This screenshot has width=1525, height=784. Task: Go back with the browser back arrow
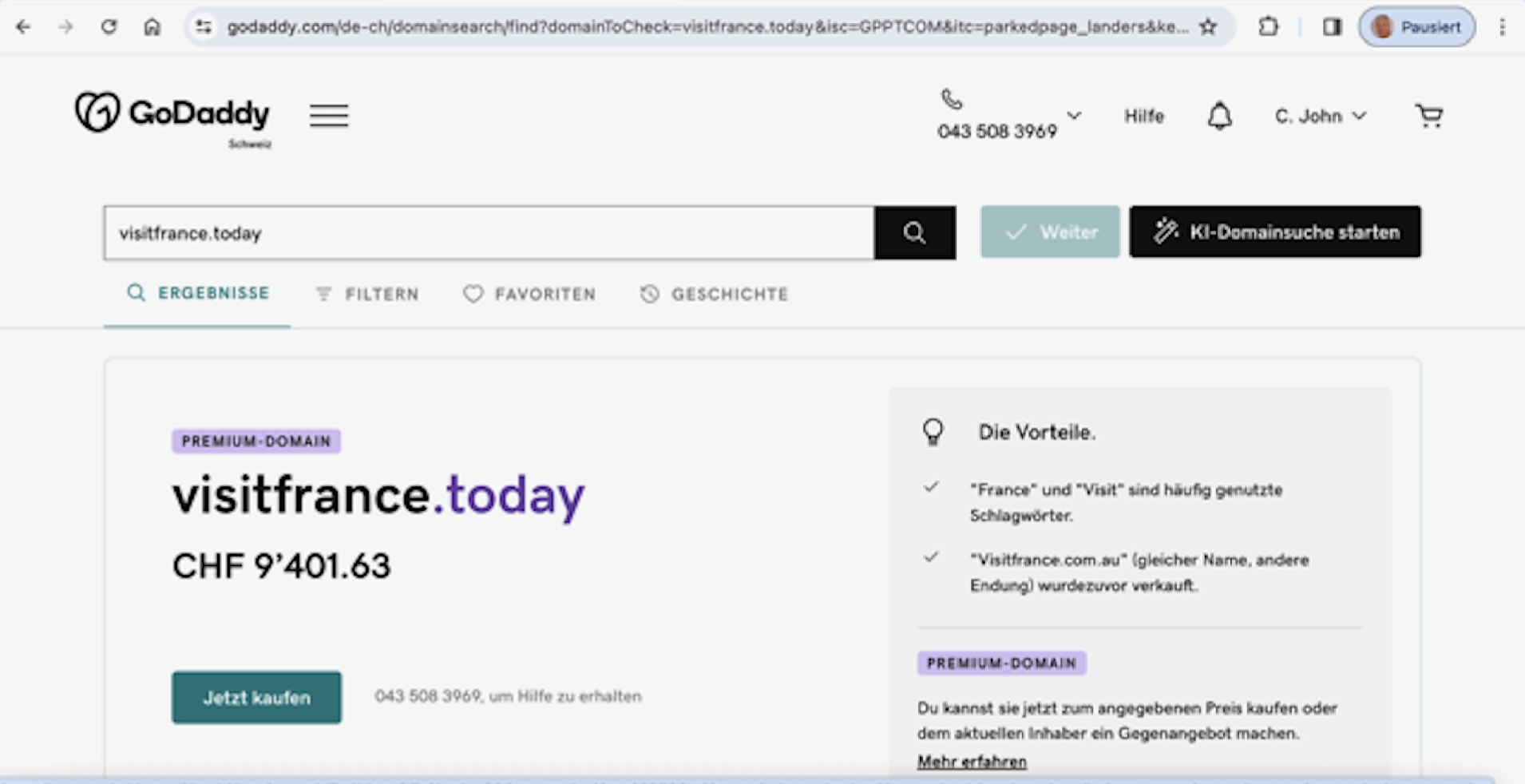pos(23,27)
